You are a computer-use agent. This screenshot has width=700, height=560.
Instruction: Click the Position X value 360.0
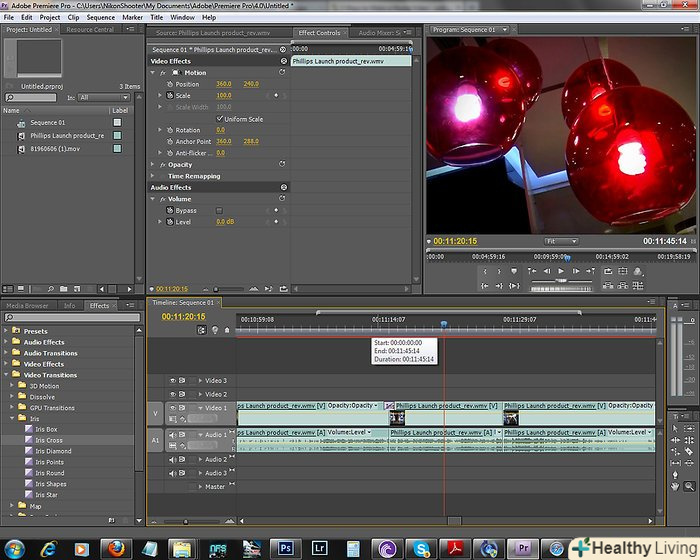223,84
